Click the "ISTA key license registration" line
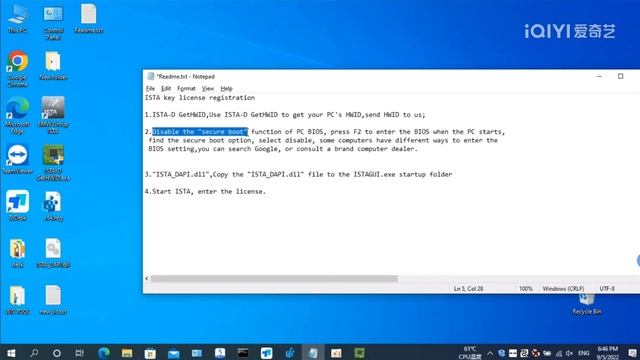The image size is (640, 360). [200, 98]
